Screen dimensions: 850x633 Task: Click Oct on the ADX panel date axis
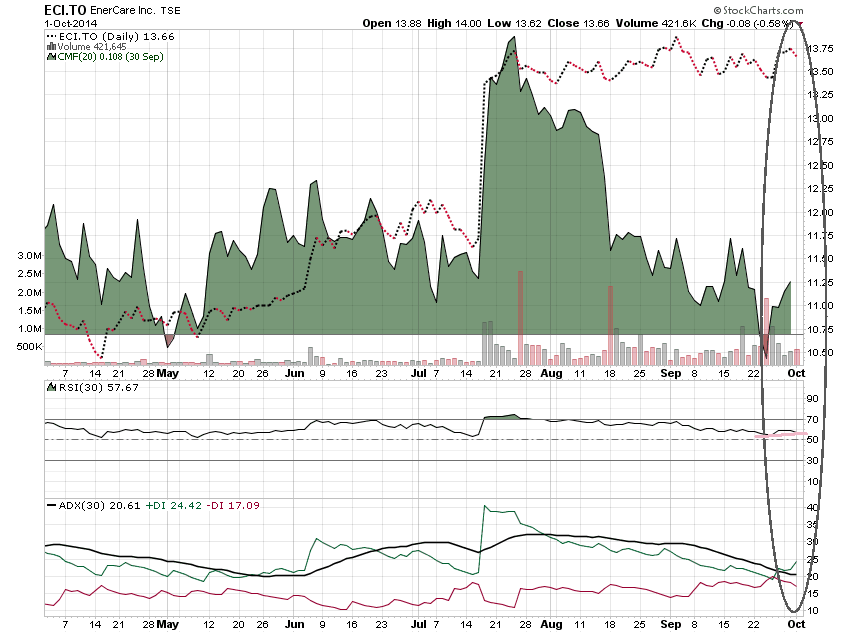tap(796, 624)
